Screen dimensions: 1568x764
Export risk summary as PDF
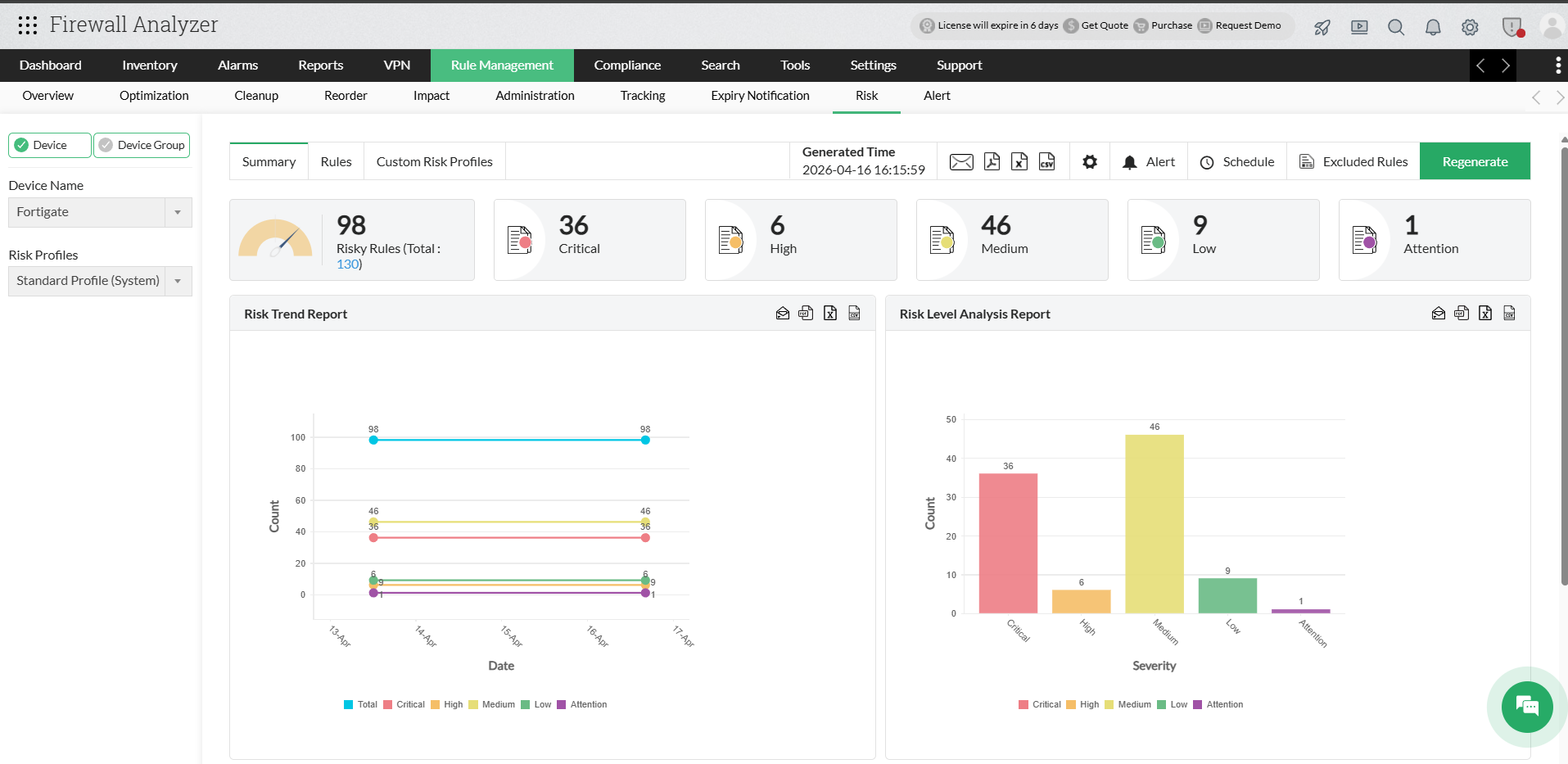[x=992, y=161]
